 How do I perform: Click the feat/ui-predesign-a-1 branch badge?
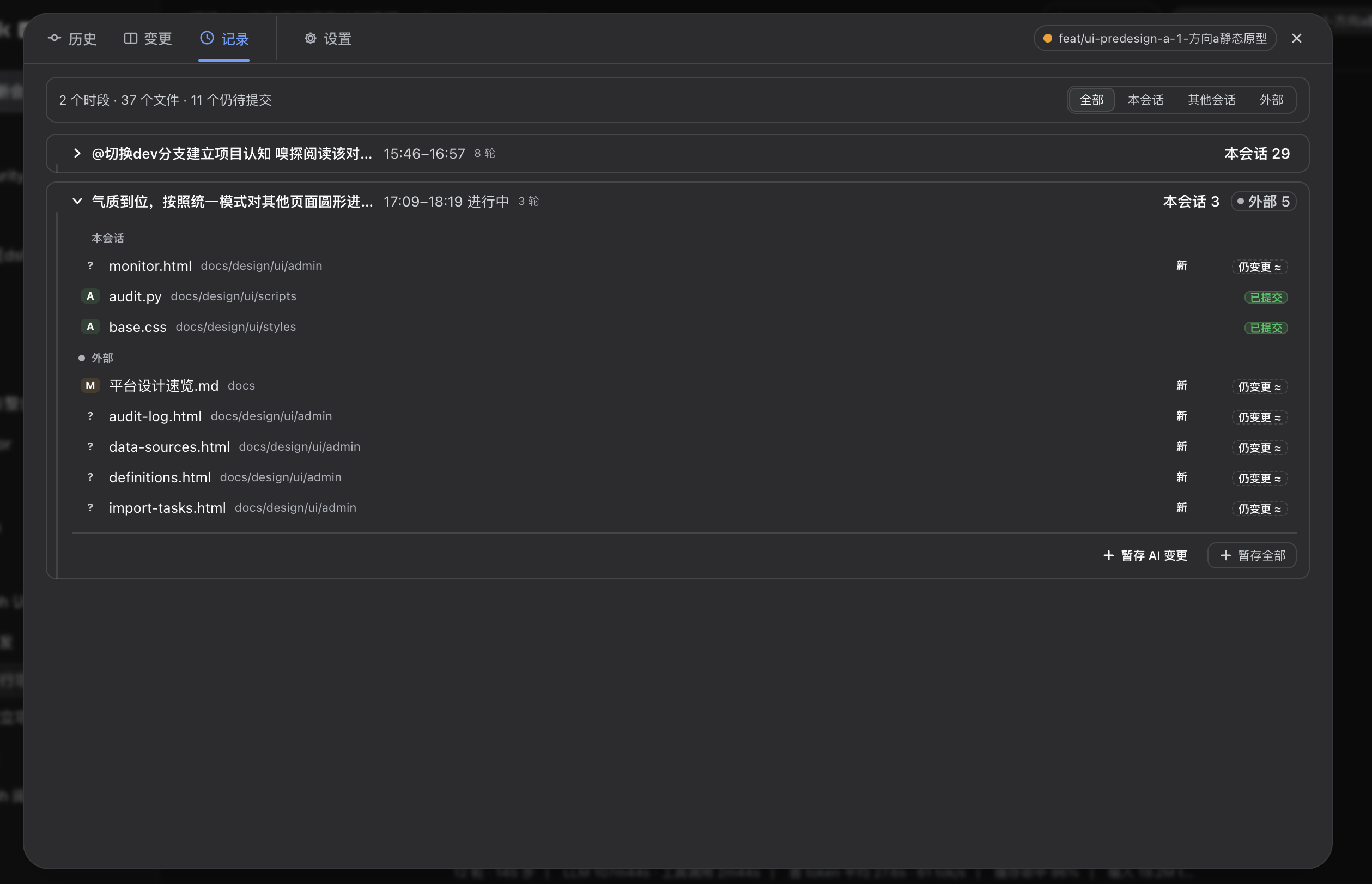point(1155,39)
